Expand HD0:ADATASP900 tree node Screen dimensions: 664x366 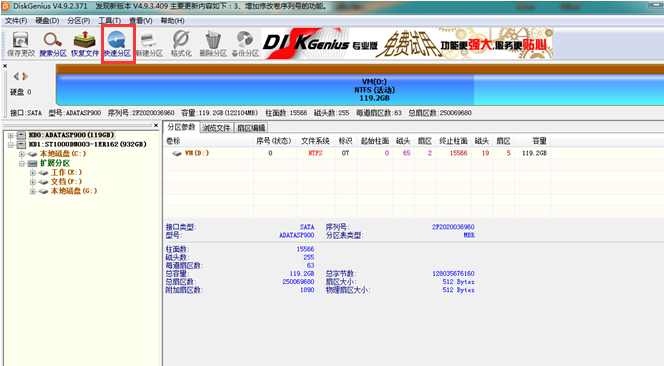click(x=11, y=136)
